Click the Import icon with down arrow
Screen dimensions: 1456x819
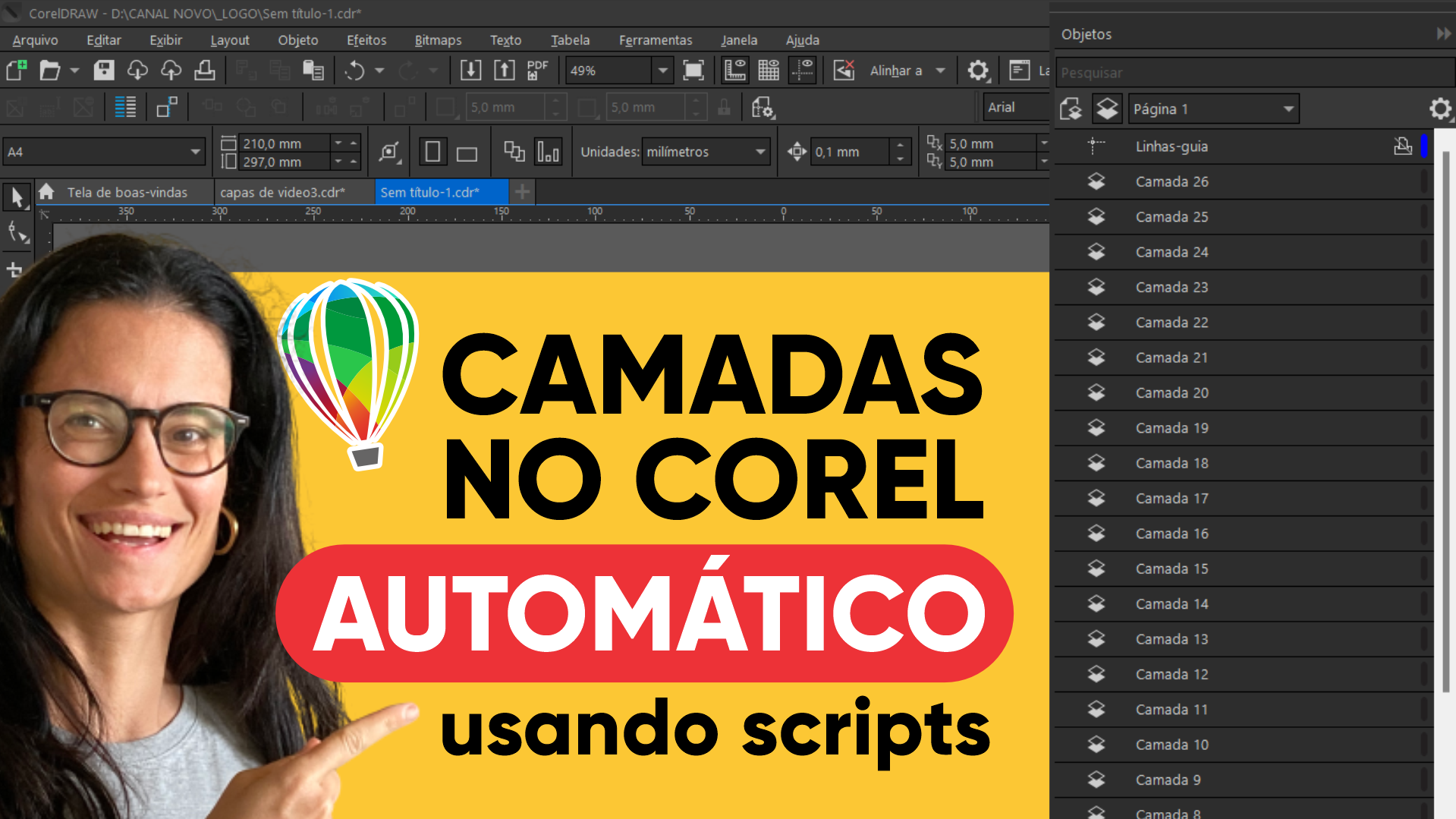pos(470,71)
